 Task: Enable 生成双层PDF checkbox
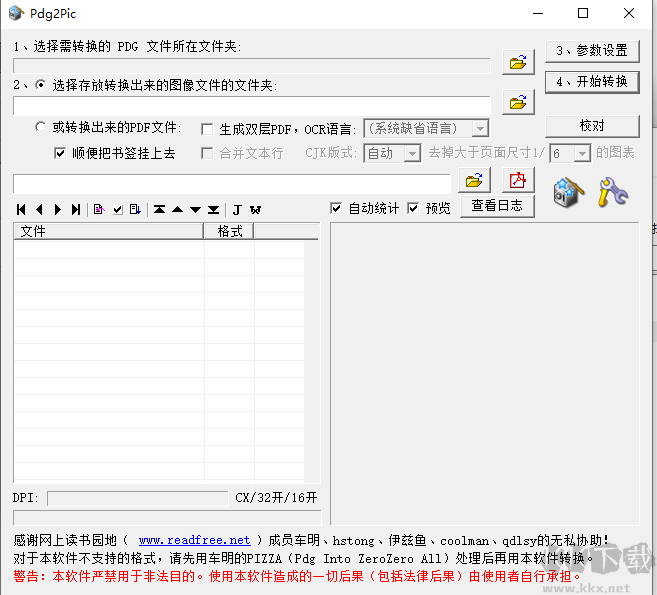pyautogui.click(x=207, y=129)
